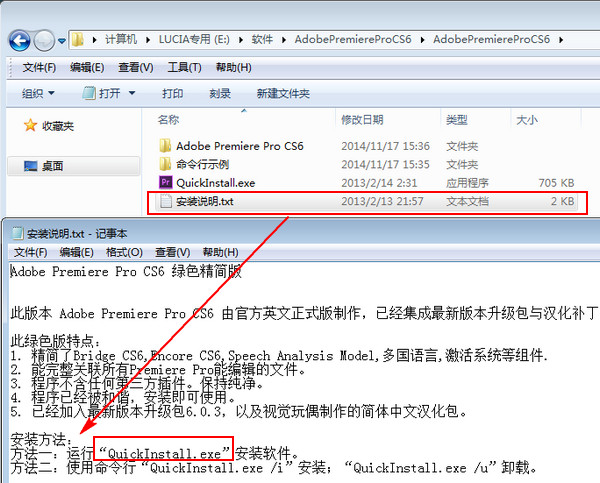The width and height of the screenshot is (600, 483).
Task: Open Notepad's 格式(O) menu
Action: (x=124, y=252)
